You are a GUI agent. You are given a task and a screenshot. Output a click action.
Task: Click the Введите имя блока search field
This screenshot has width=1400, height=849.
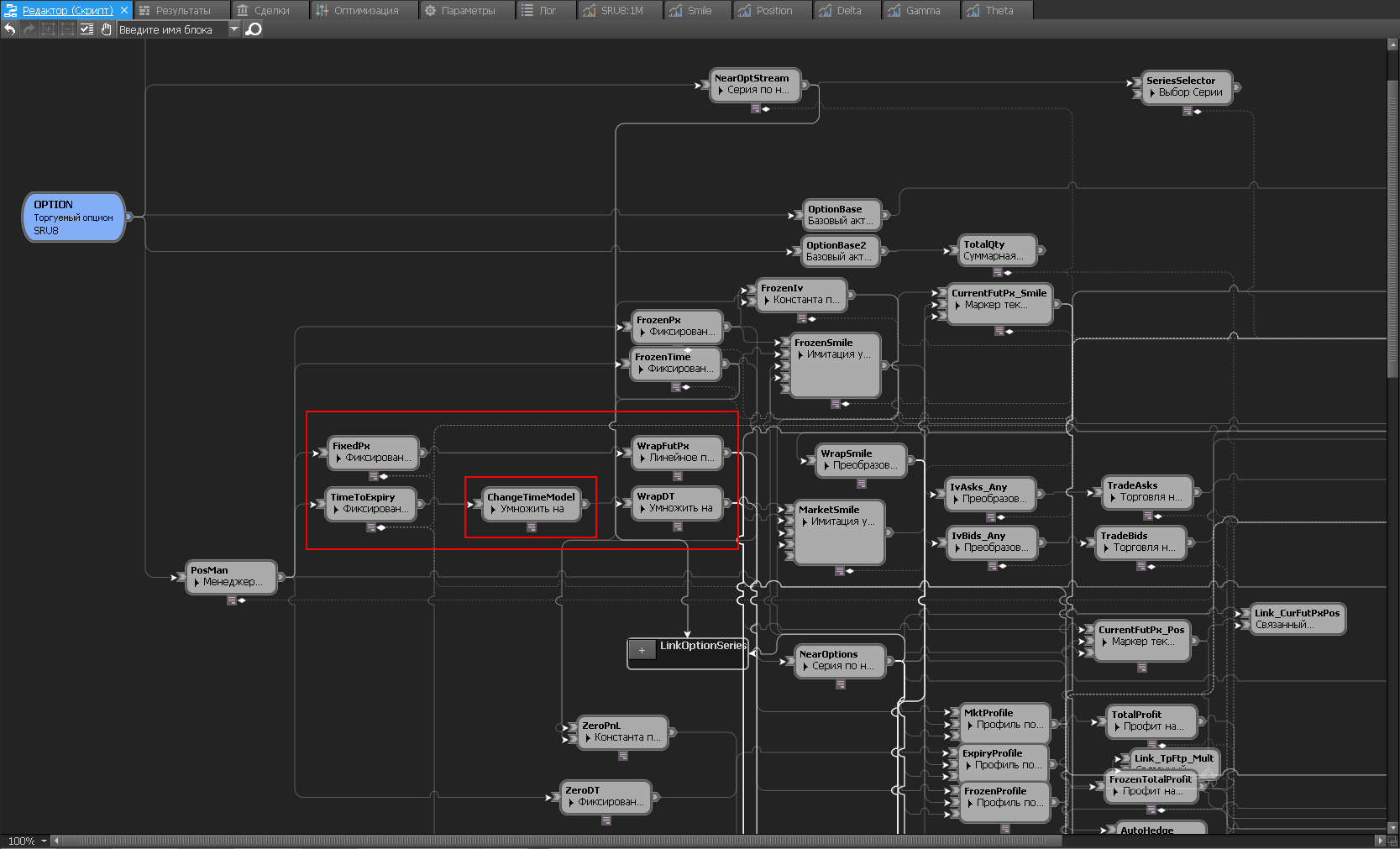click(172, 29)
